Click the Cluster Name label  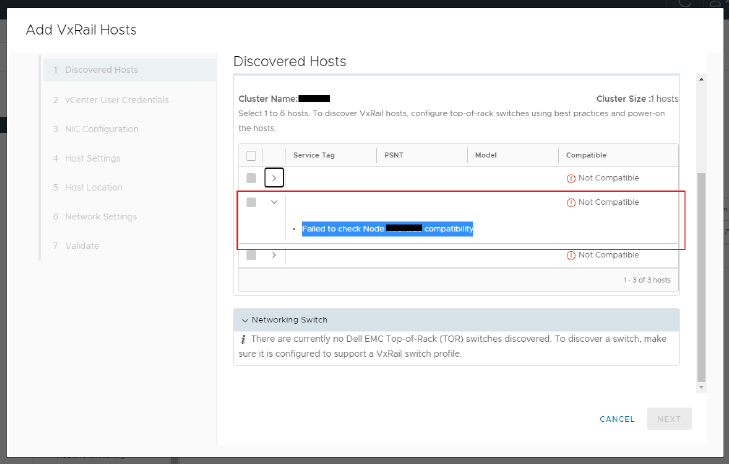(268, 99)
